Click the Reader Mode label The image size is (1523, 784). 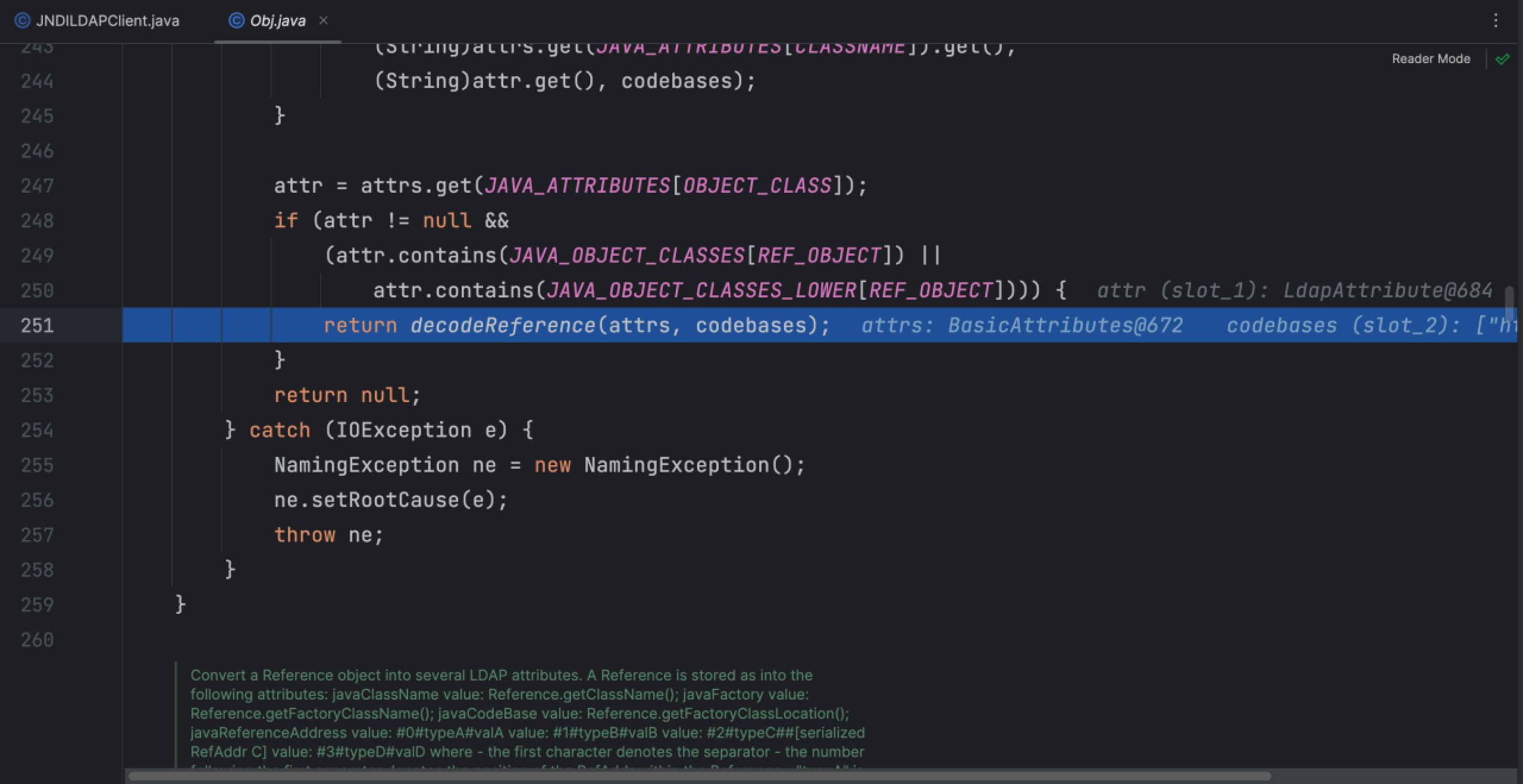(1431, 59)
